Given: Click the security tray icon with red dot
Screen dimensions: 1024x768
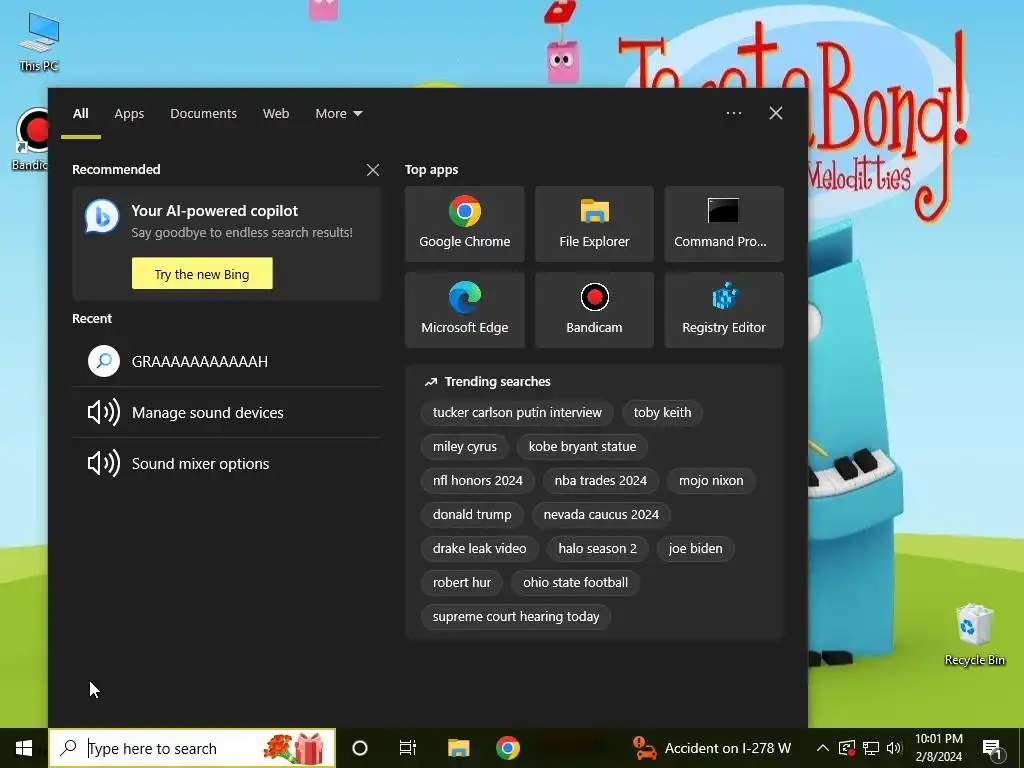Looking at the screenshot, I should 847,748.
